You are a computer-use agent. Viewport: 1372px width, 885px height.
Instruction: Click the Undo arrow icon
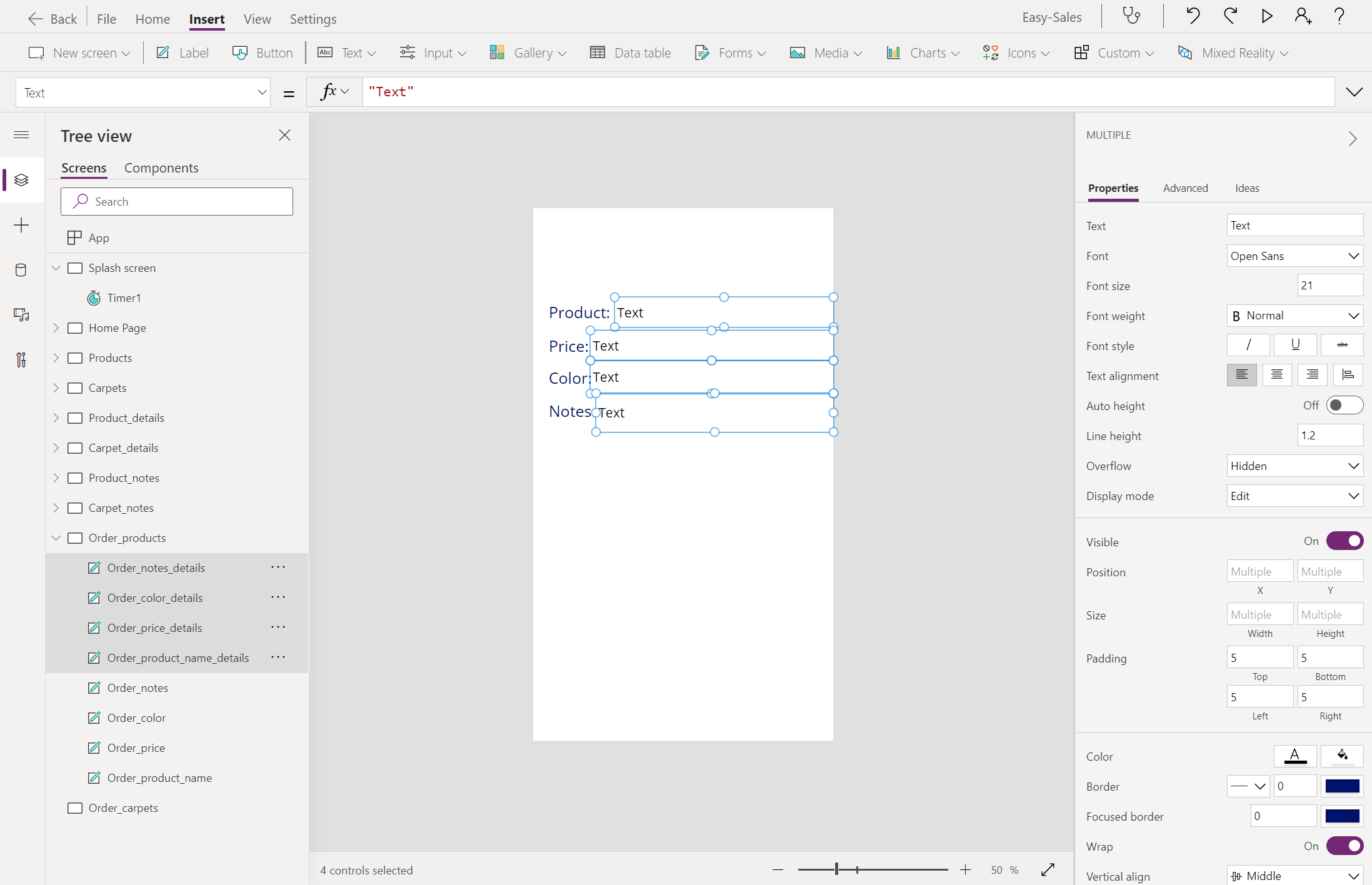pos(1193,16)
